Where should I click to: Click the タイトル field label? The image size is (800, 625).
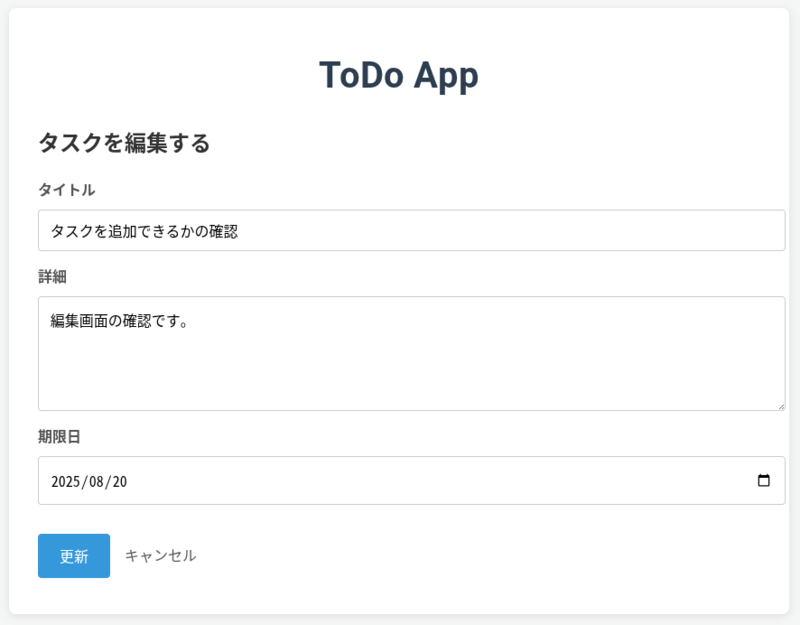tap(66, 190)
